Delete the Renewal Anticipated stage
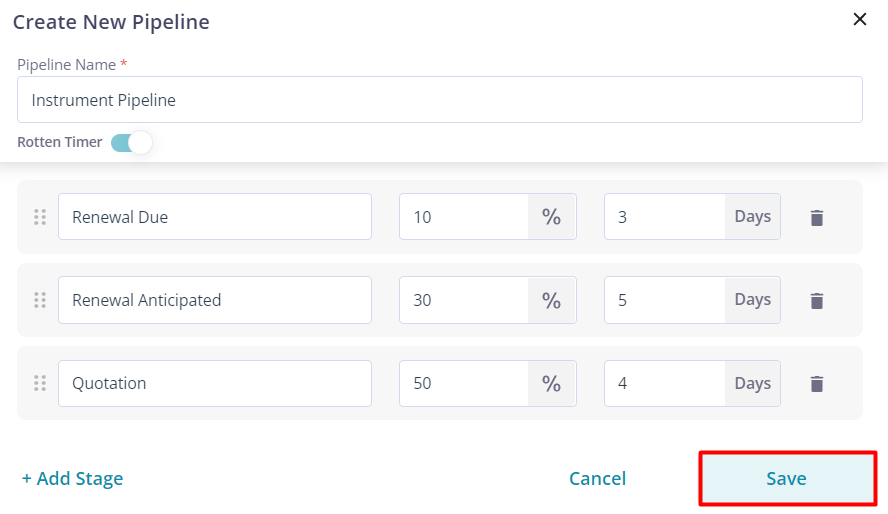This screenshot has width=888, height=514. point(817,300)
